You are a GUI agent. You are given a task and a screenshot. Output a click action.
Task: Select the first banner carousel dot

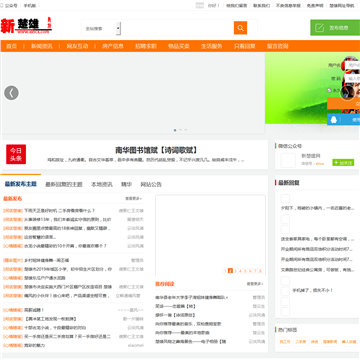coord(175,130)
